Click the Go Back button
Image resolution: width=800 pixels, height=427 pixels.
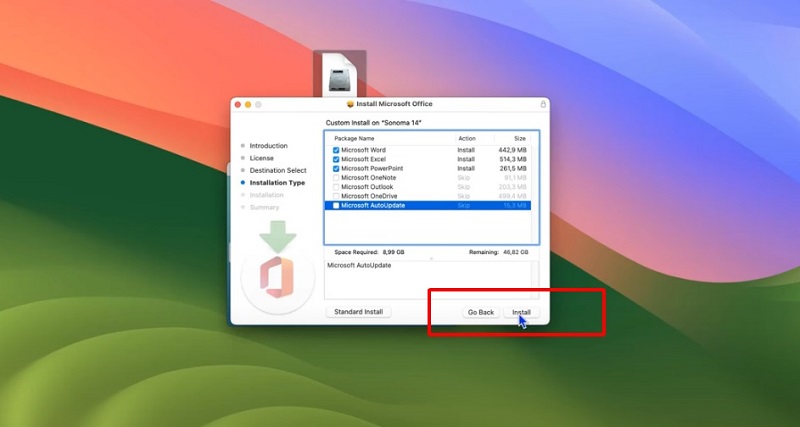coord(481,312)
